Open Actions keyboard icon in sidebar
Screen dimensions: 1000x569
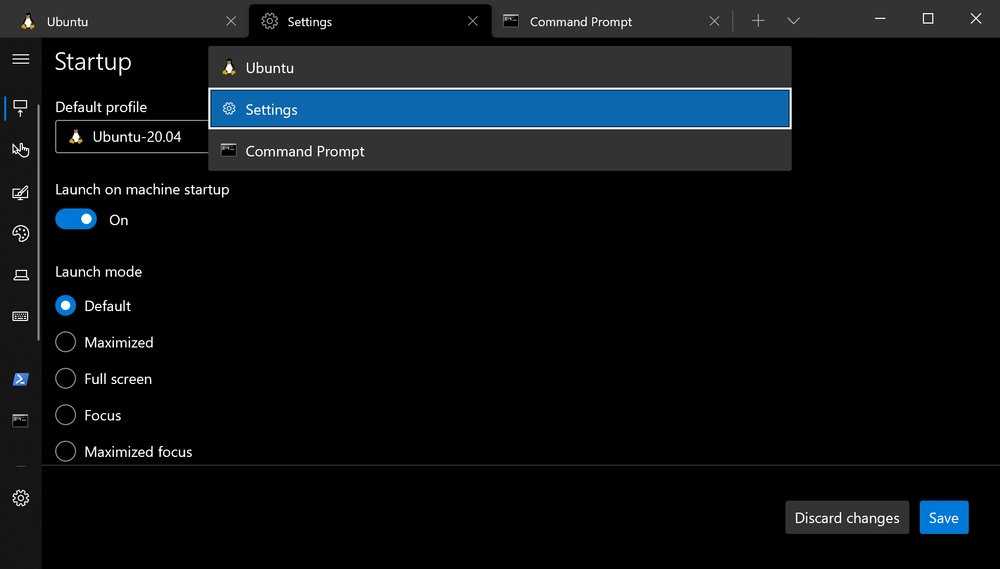tap(20, 316)
